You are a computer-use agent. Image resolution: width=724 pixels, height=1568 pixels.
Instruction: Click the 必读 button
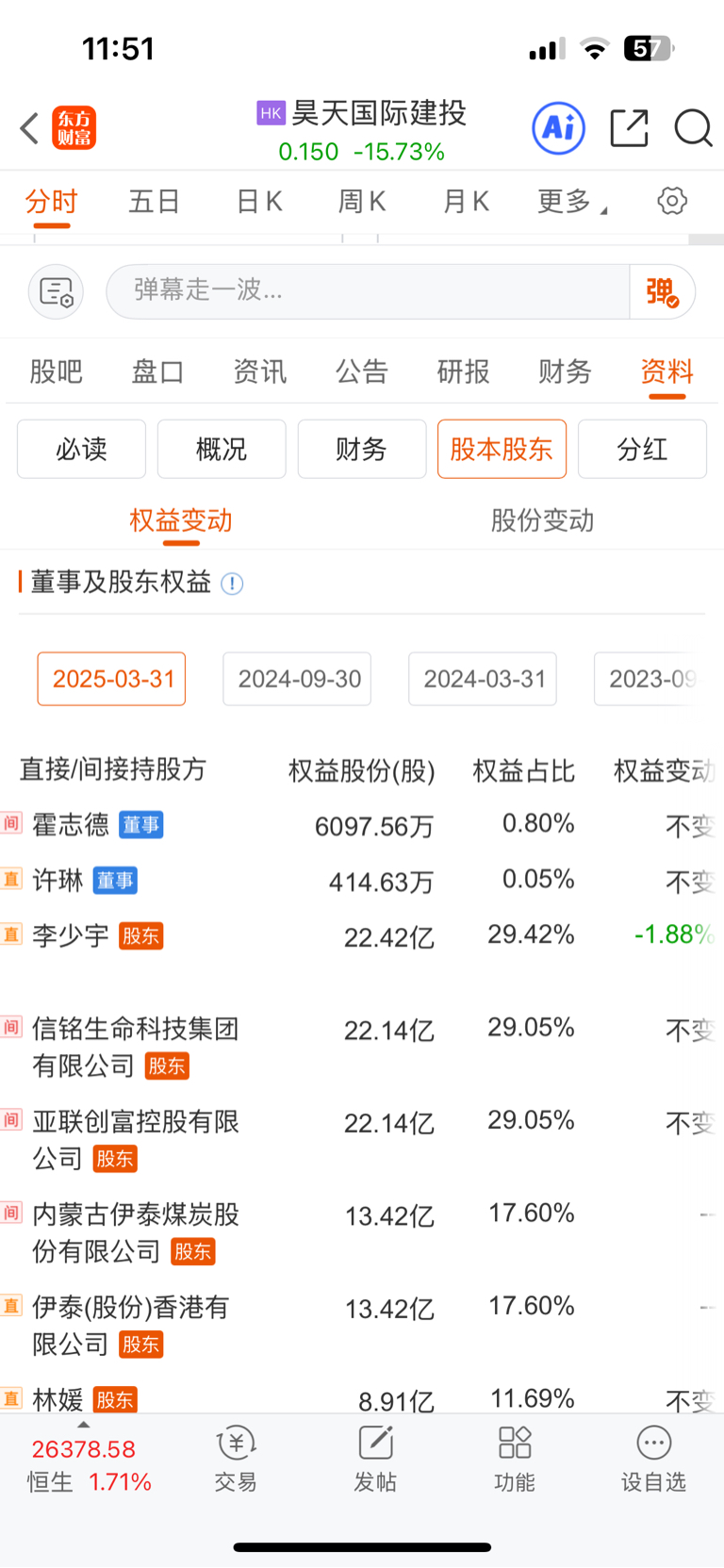point(81,449)
